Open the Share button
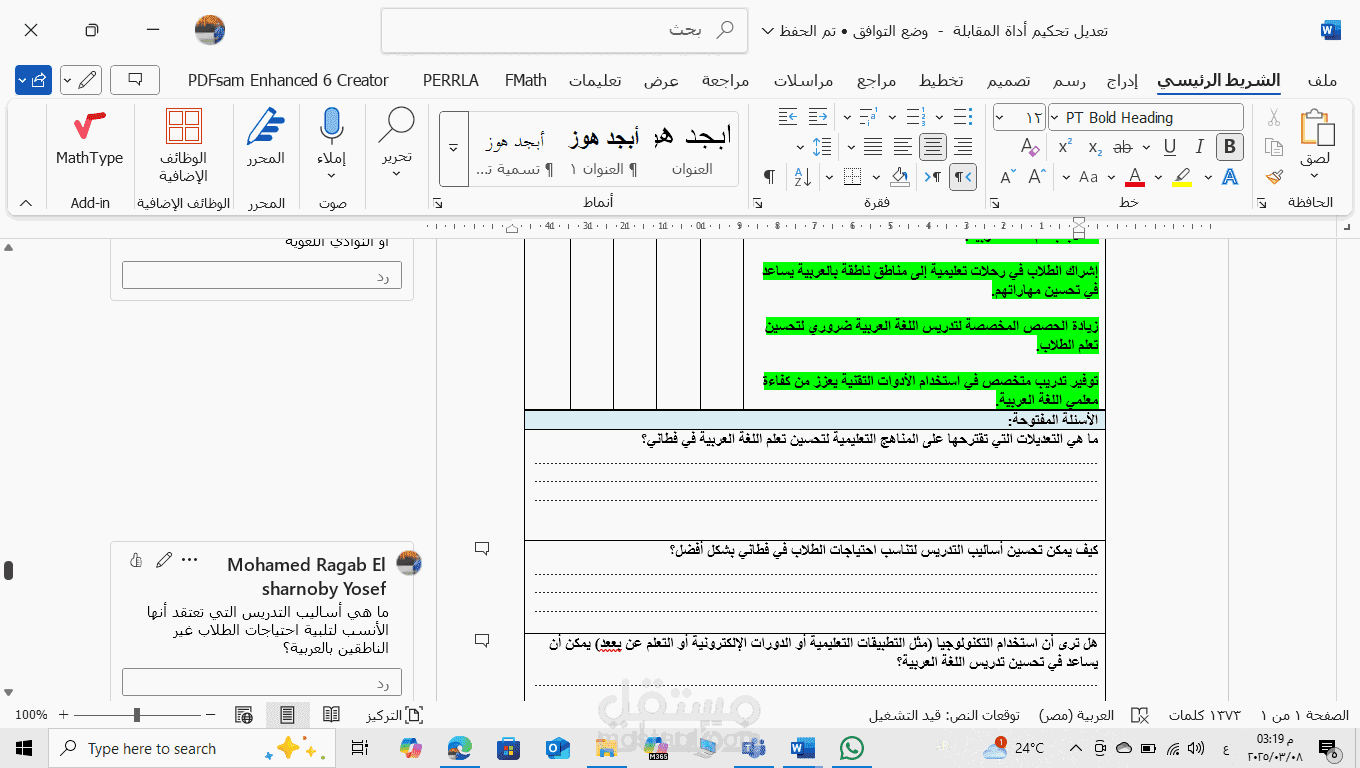The image size is (1360, 768). pyautogui.click(x=33, y=80)
